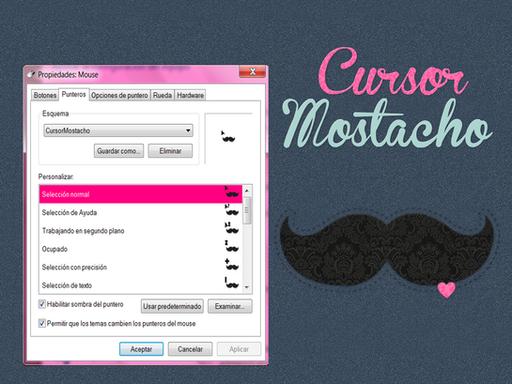Screen dimensions: 512x384
Task: Click the cursor icon for Trabajando en segundo plano
Action: (232, 228)
